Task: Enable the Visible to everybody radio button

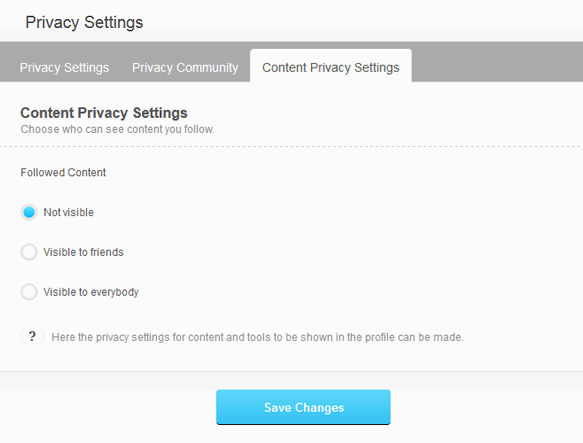Action: pyautogui.click(x=29, y=292)
